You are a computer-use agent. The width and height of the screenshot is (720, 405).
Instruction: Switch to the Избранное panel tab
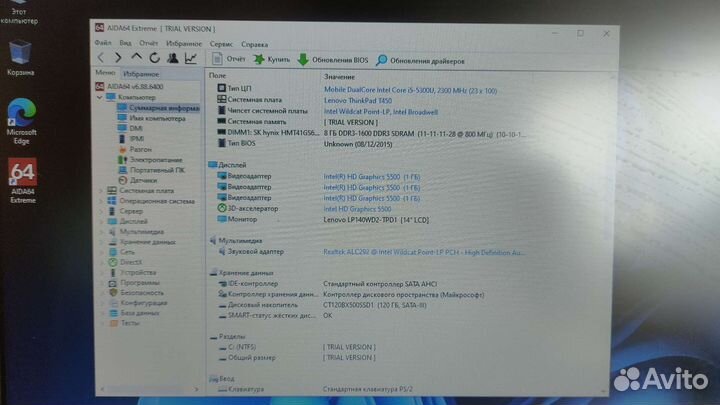coord(141,74)
